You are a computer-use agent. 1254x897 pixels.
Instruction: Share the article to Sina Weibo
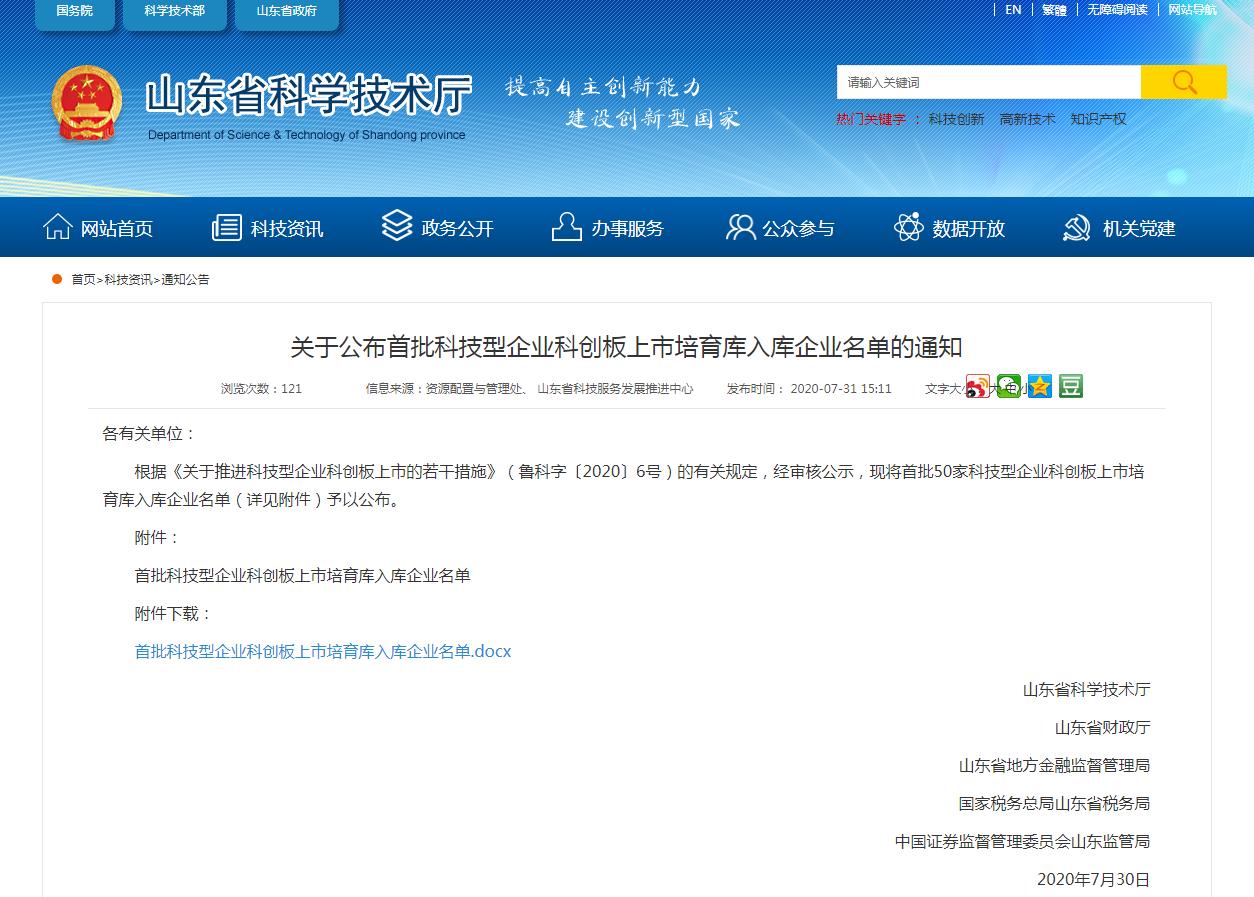coord(978,386)
